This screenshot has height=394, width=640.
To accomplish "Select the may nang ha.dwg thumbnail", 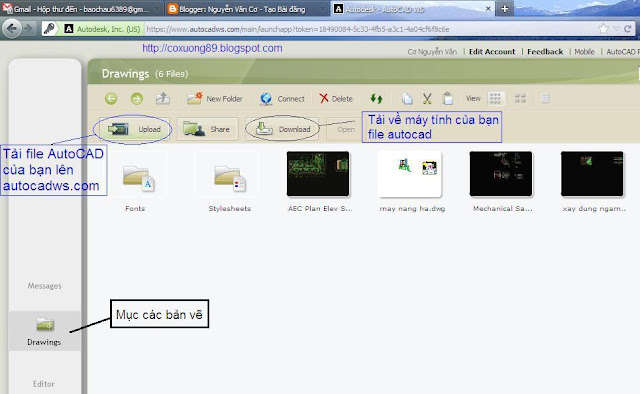I will [409, 174].
